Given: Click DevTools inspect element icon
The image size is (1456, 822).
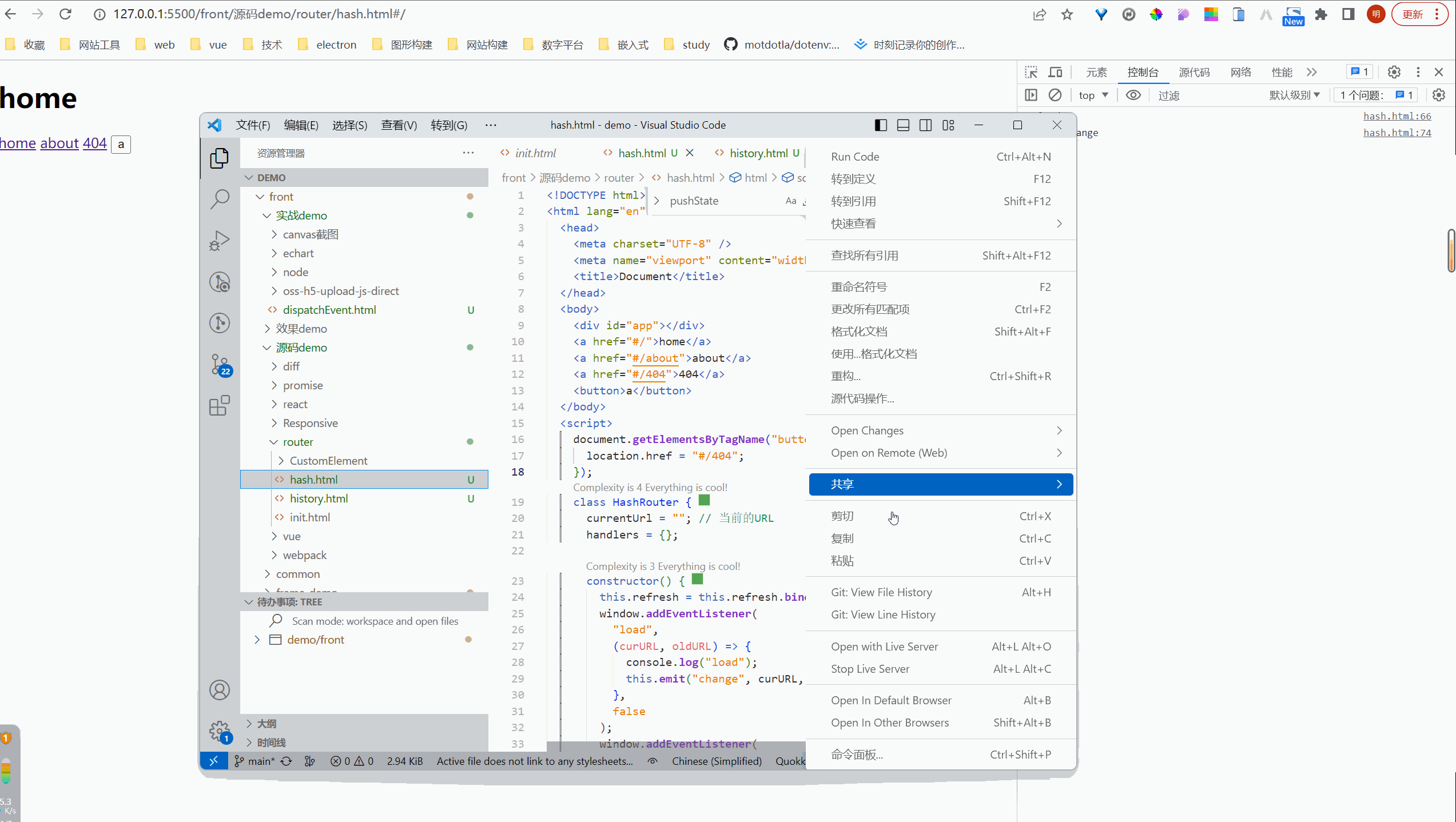Looking at the screenshot, I should pyautogui.click(x=1031, y=72).
